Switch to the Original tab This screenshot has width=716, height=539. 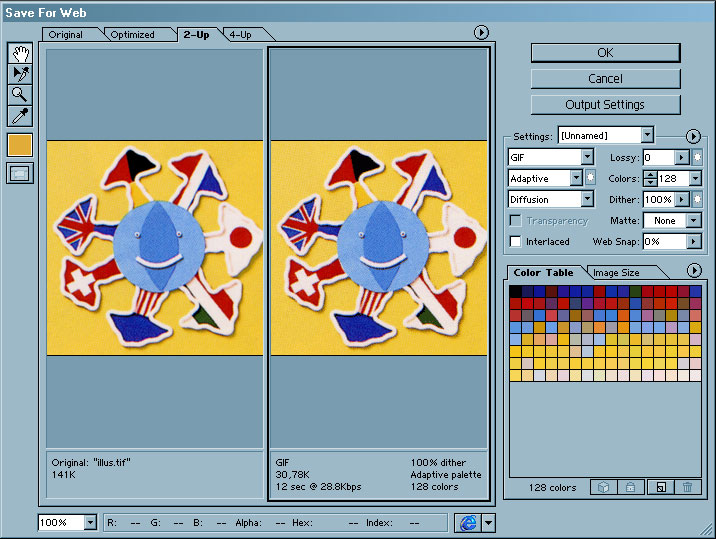pos(66,35)
